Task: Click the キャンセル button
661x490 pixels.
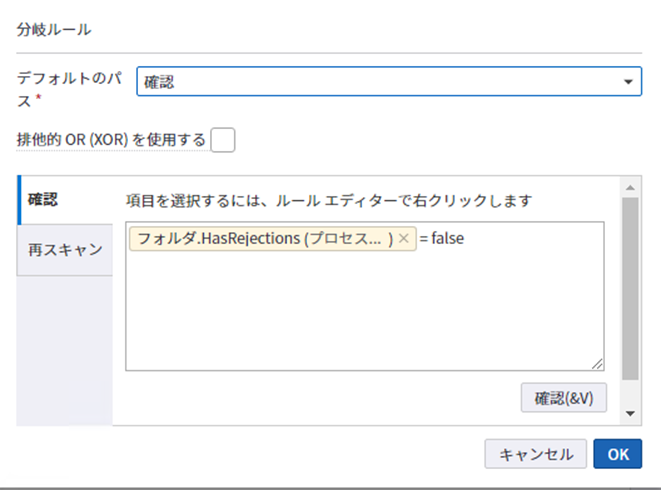Action: (x=535, y=454)
